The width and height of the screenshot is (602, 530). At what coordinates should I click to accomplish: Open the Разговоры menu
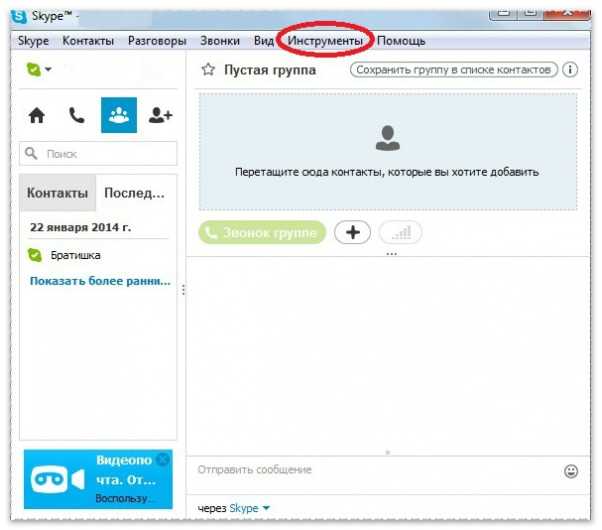157,41
